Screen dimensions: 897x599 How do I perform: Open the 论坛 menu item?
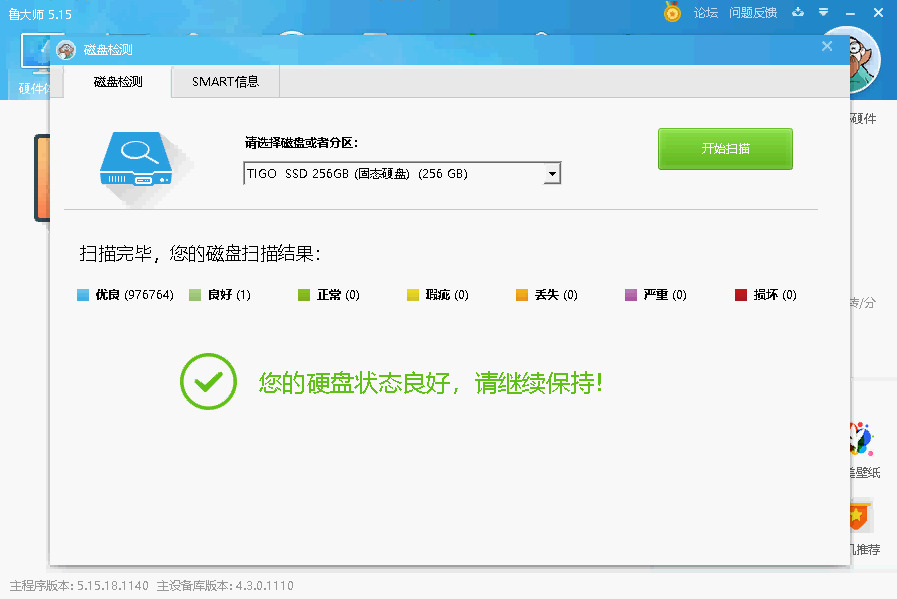coord(705,12)
